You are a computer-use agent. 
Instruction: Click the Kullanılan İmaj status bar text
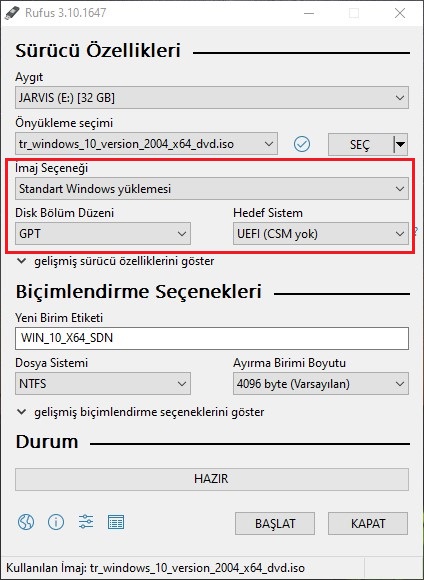(x=156, y=567)
